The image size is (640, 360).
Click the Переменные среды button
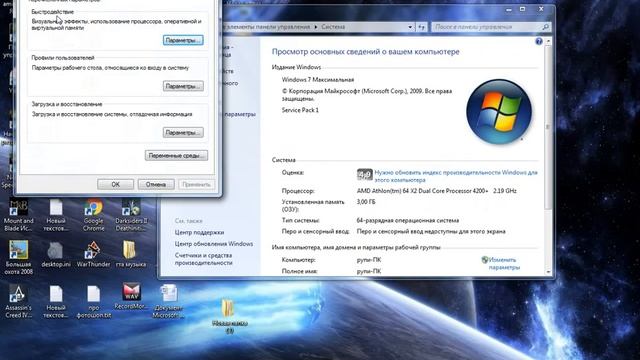[176, 156]
